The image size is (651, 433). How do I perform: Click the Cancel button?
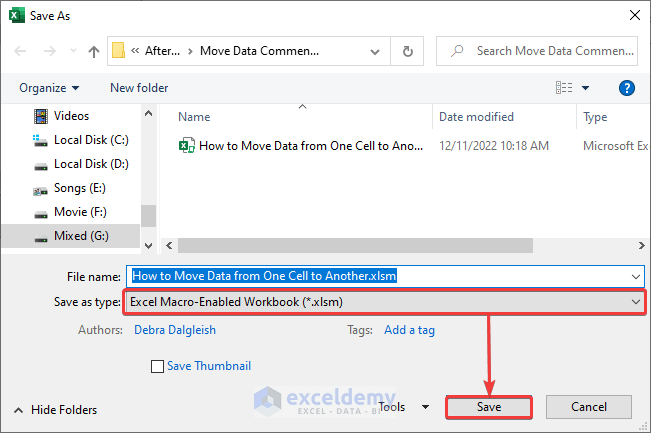pos(589,407)
